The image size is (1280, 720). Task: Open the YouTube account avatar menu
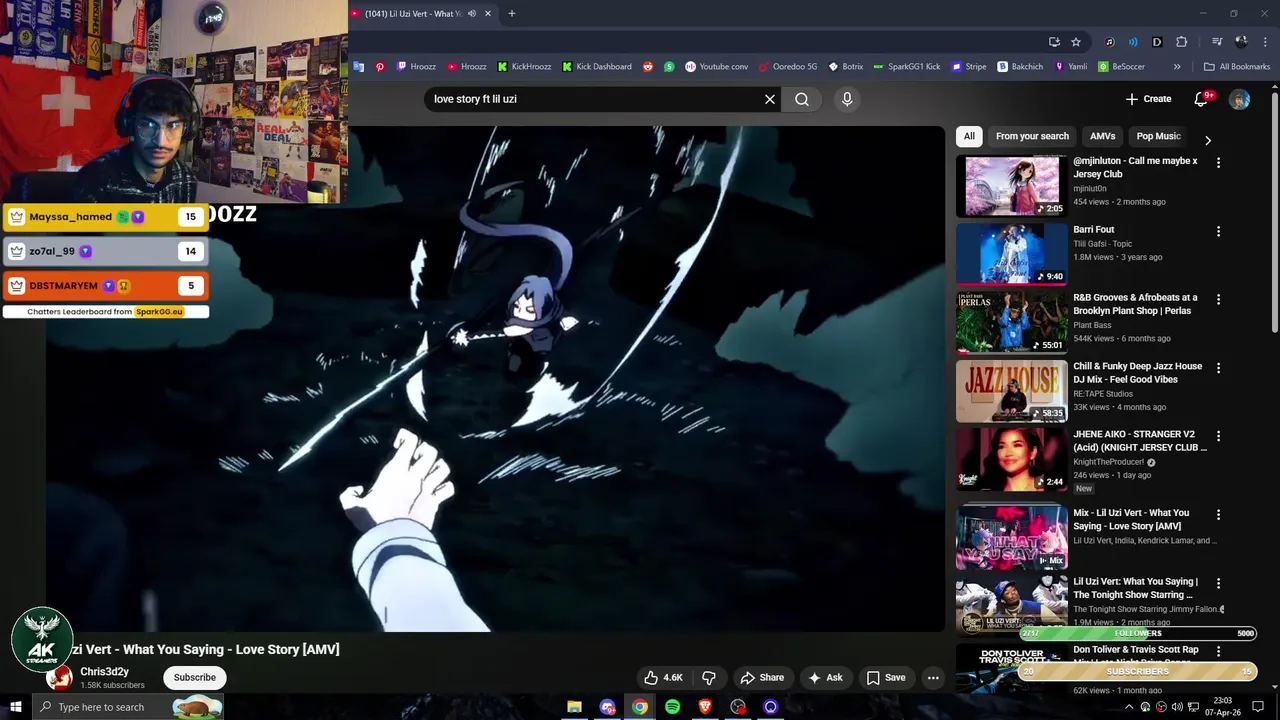point(1239,99)
